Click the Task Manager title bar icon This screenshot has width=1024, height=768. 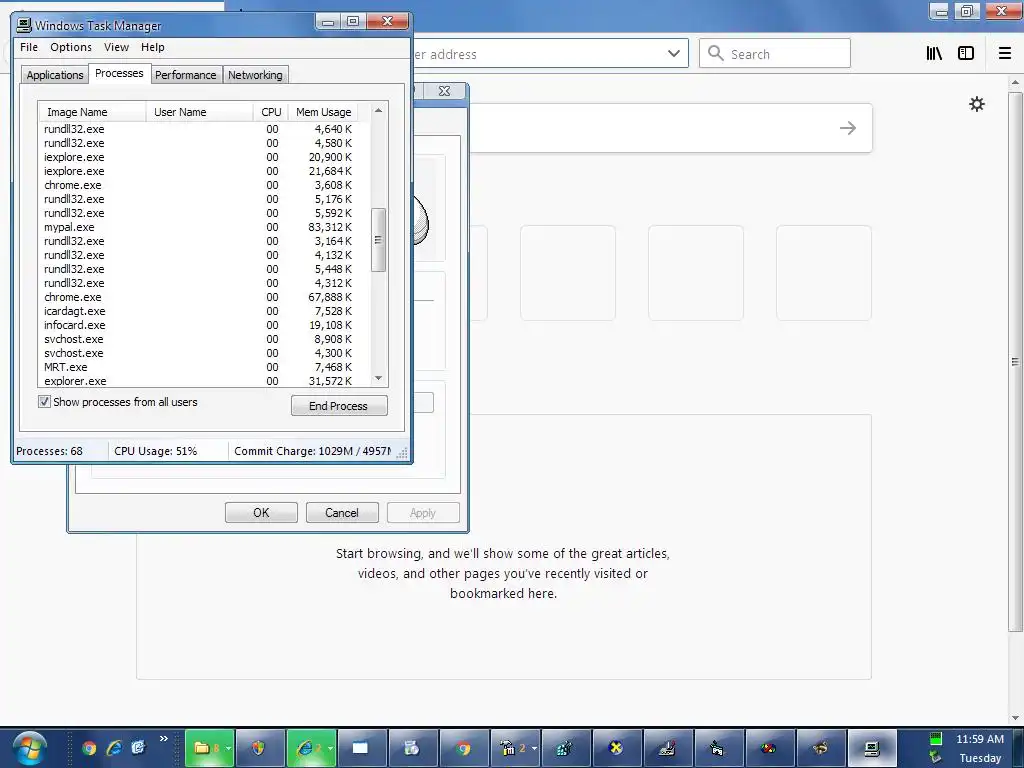24,25
